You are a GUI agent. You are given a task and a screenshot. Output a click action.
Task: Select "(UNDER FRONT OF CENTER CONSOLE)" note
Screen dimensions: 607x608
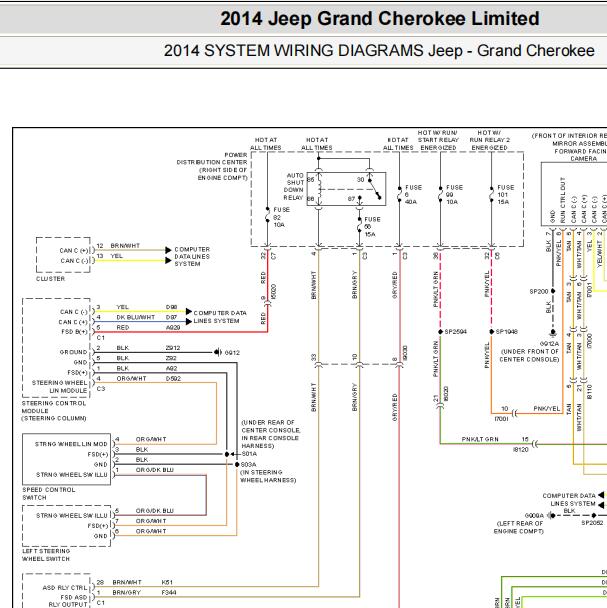click(530, 356)
